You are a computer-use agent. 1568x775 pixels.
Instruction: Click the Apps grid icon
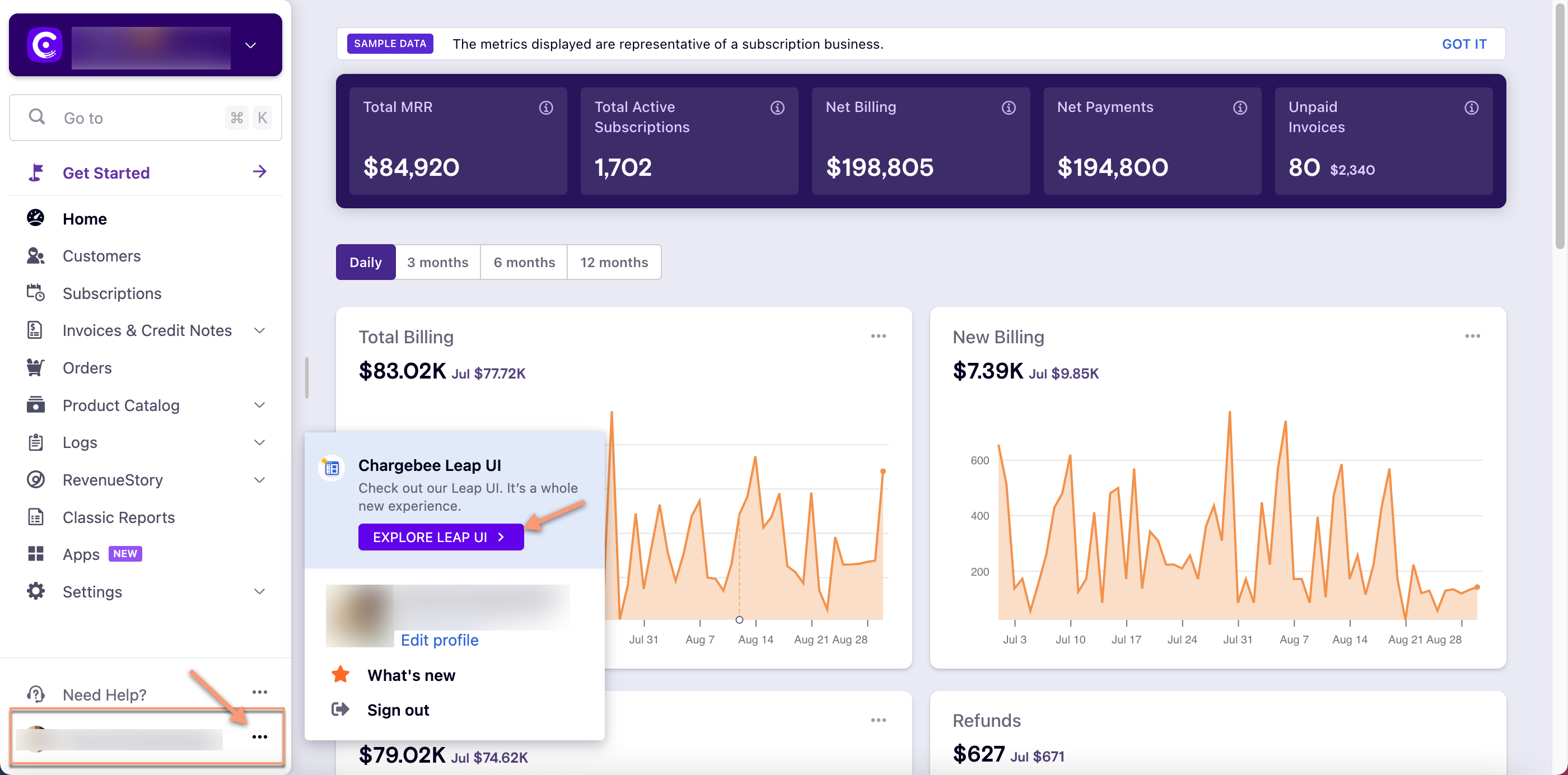(36, 553)
